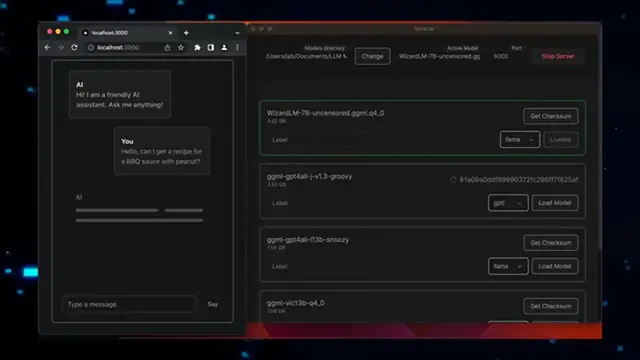Open model type dropdown for snoozy model
This screenshot has height=360, width=640.
(x=508, y=266)
